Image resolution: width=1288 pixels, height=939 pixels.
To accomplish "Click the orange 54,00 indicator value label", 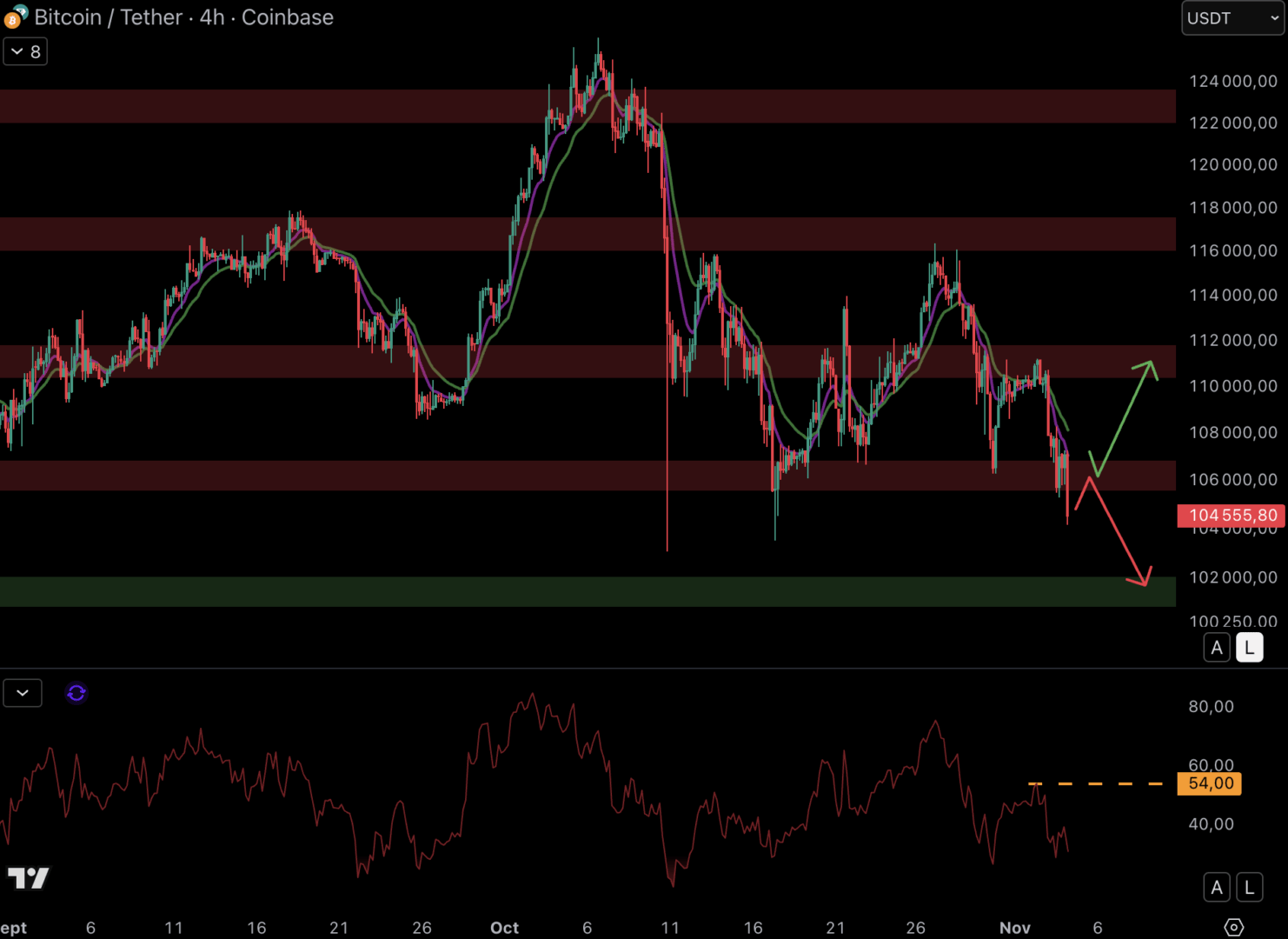I will (x=1210, y=783).
